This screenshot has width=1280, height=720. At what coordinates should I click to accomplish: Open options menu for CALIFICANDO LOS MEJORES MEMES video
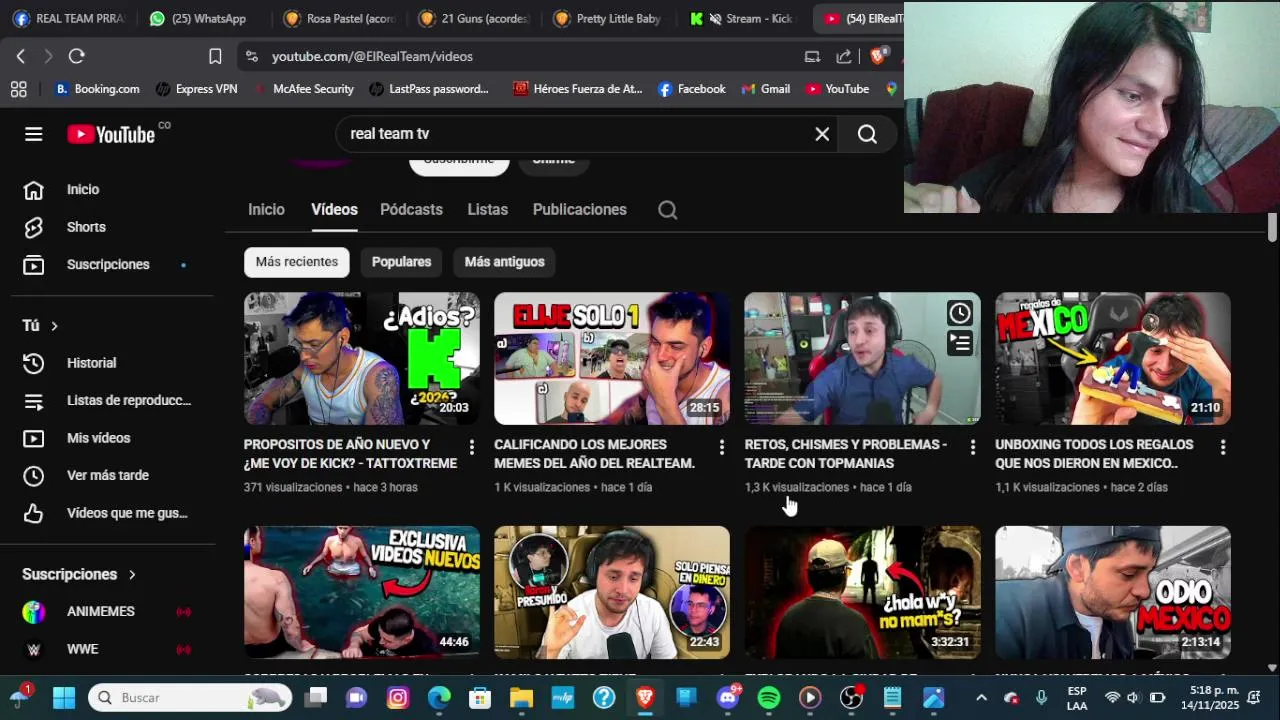coord(722,447)
